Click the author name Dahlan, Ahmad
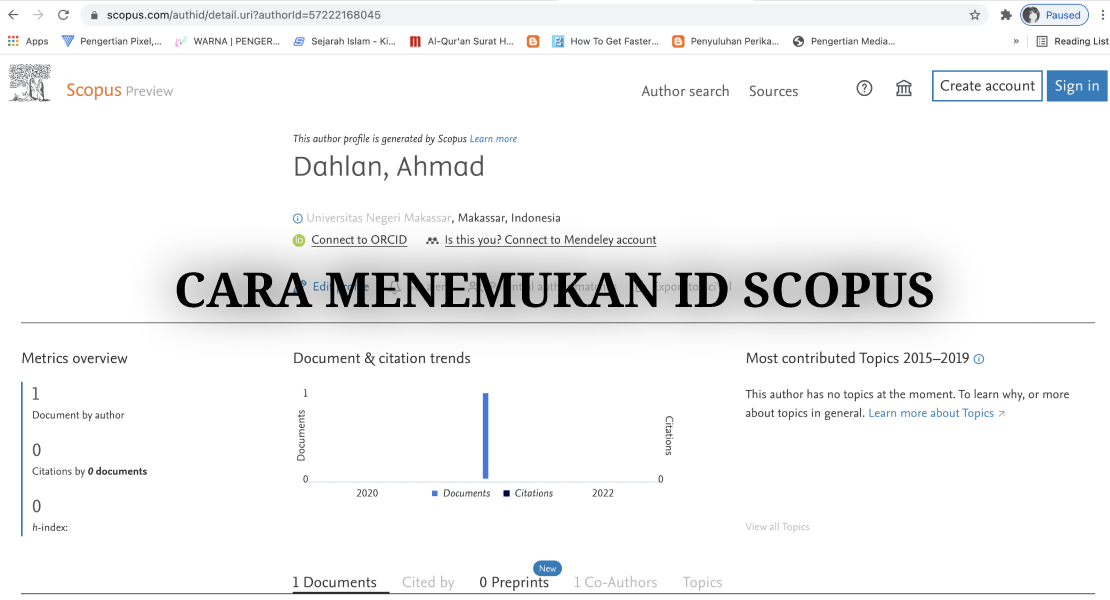The width and height of the screenshot is (1110, 600). [x=389, y=167]
